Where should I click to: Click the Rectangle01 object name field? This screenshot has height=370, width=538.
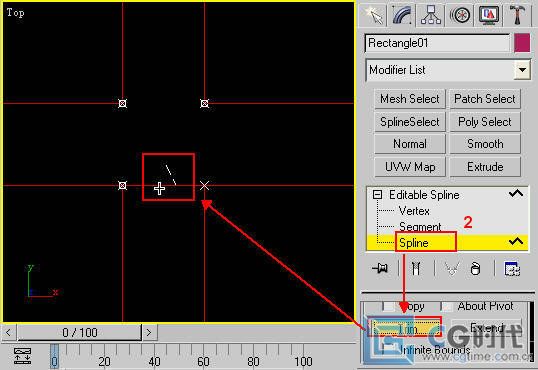coord(437,43)
